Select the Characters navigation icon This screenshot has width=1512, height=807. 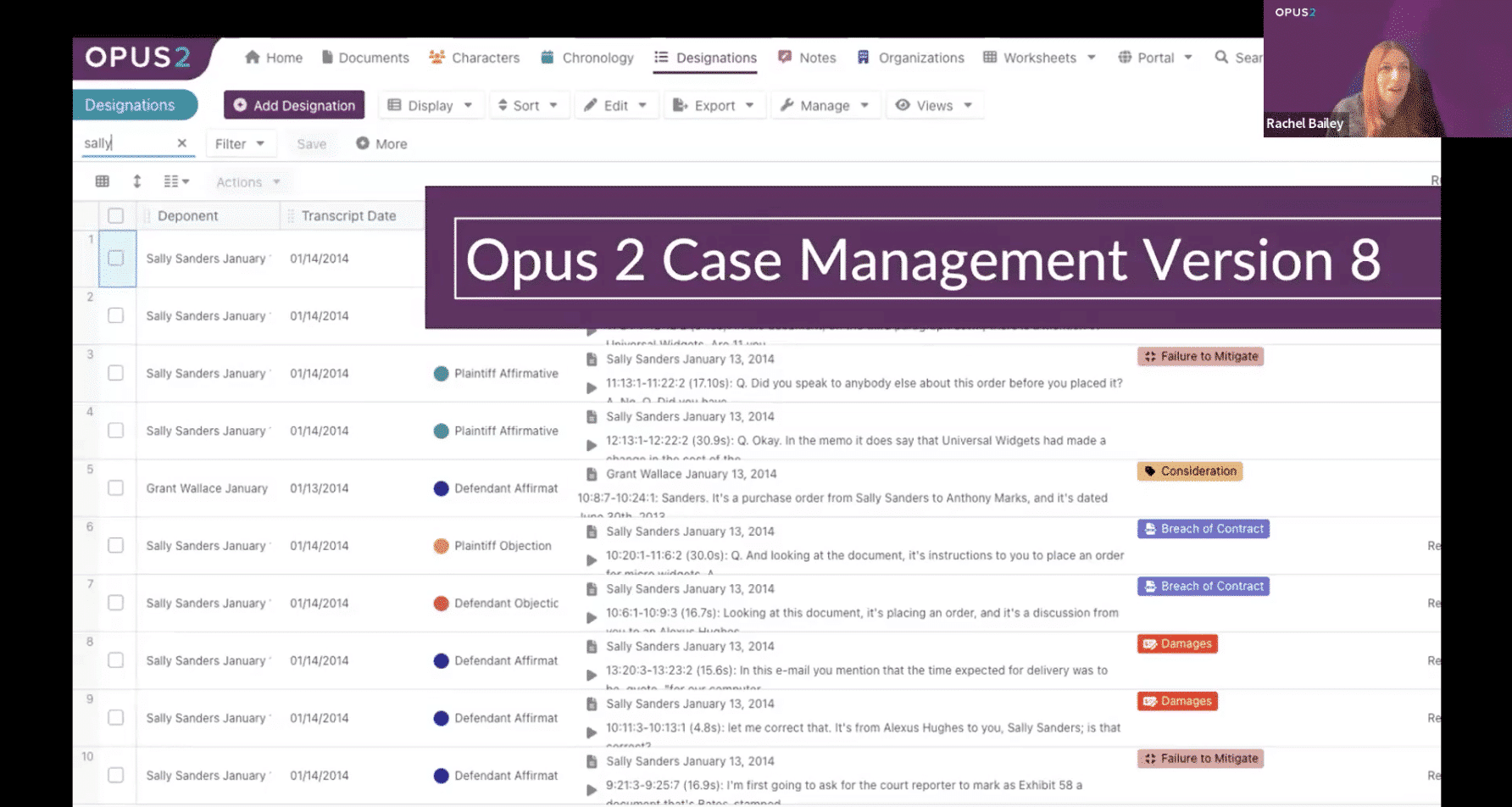[436, 57]
